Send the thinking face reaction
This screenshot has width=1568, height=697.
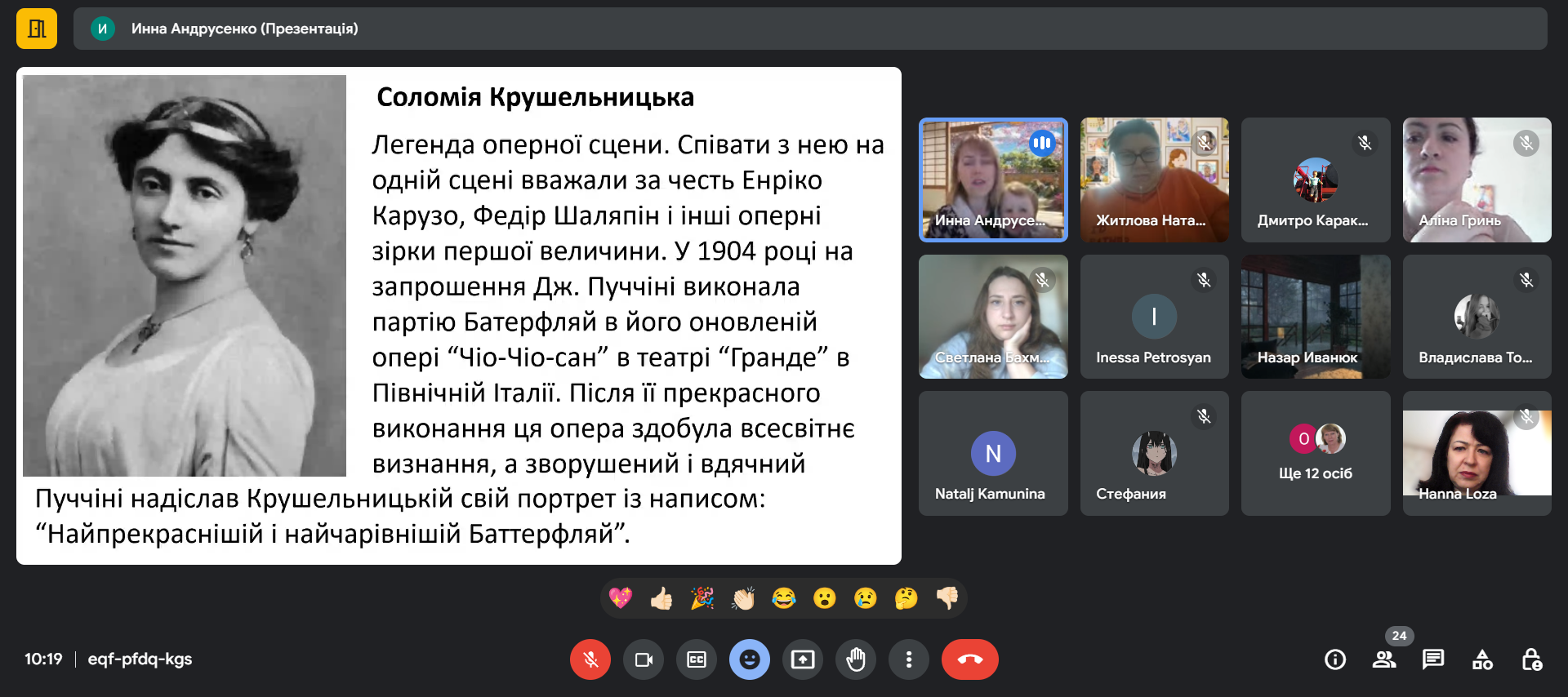coord(906,599)
